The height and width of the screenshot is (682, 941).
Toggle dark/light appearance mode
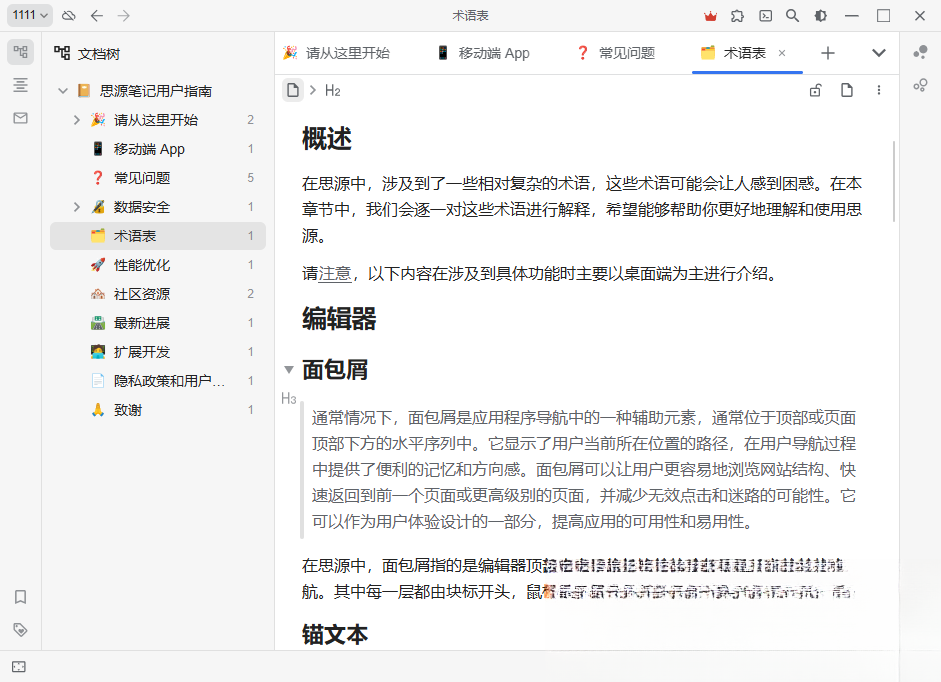tap(820, 16)
